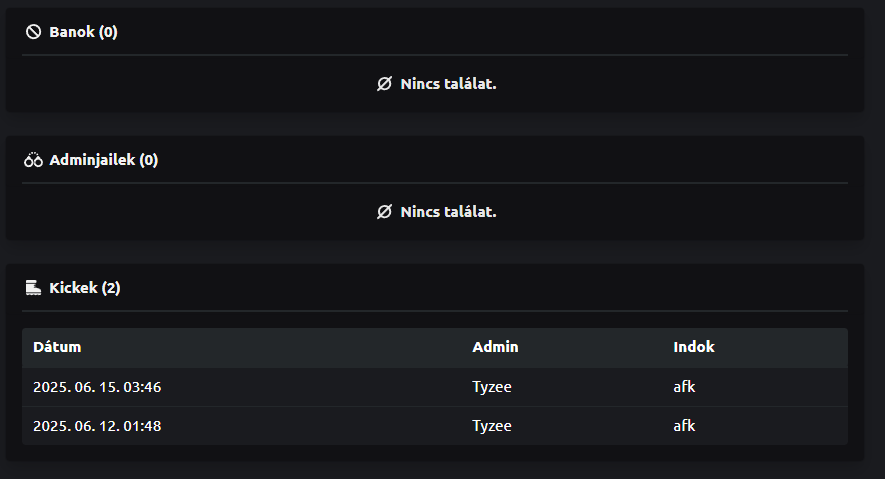Select the Banok (0) section heading

pos(83,32)
